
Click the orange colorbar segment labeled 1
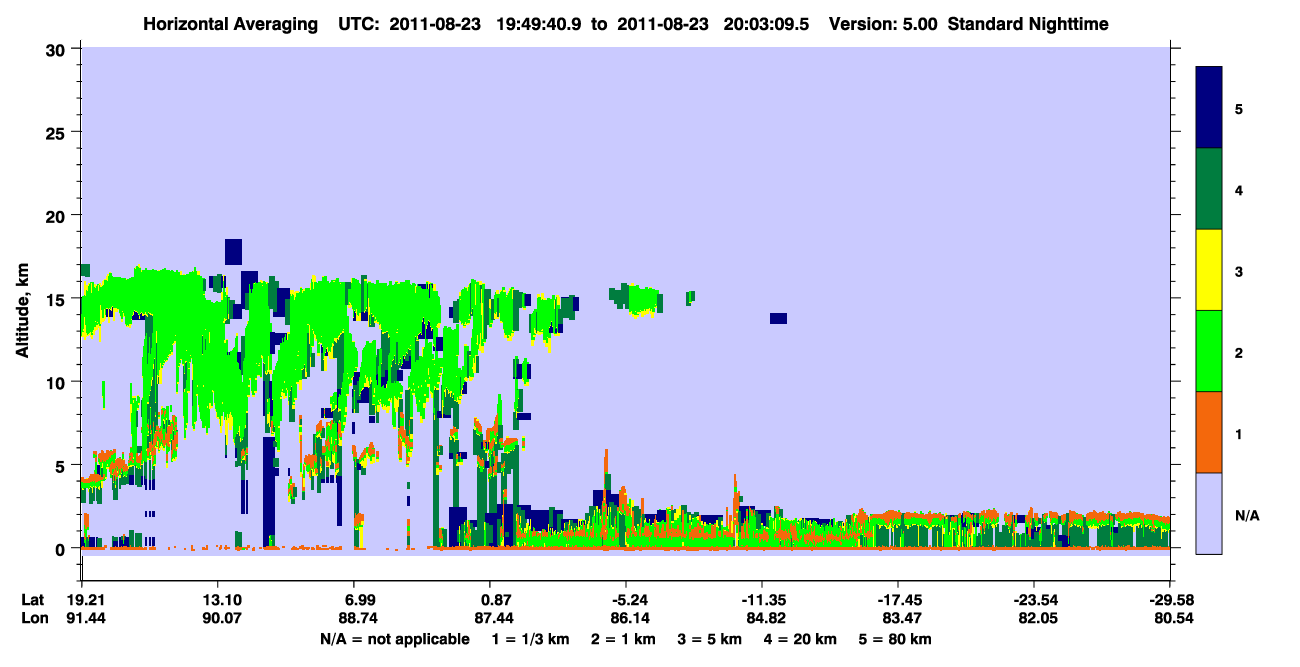(1209, 432)
